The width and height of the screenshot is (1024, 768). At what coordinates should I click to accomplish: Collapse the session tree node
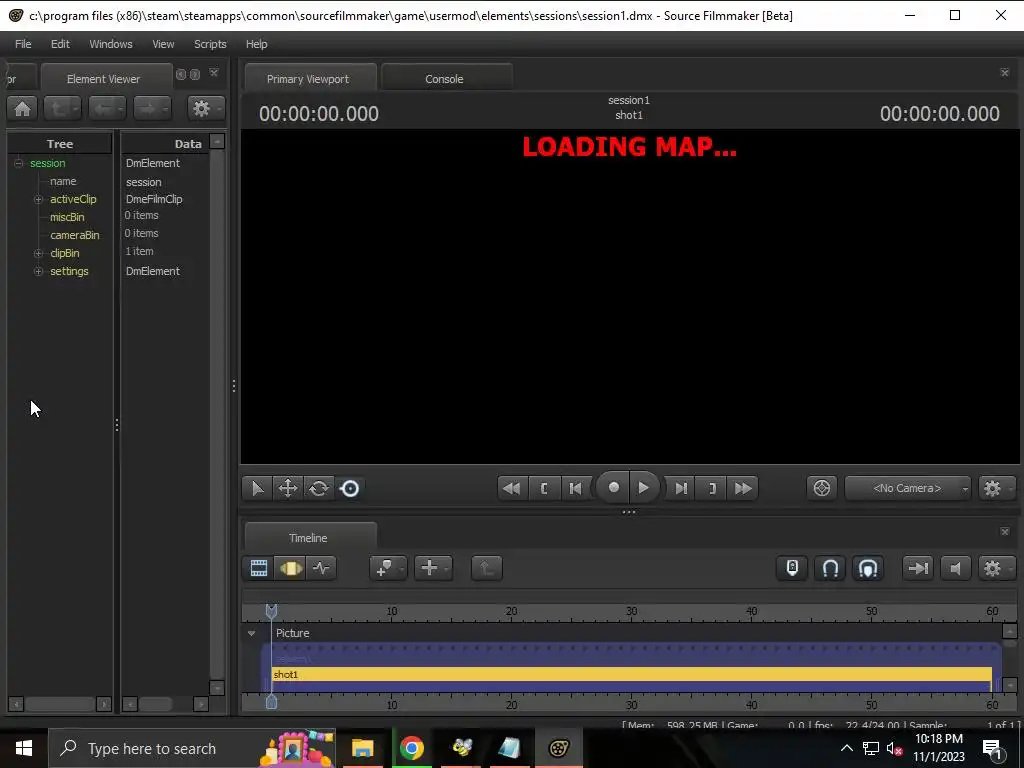[x=19, y=163]
